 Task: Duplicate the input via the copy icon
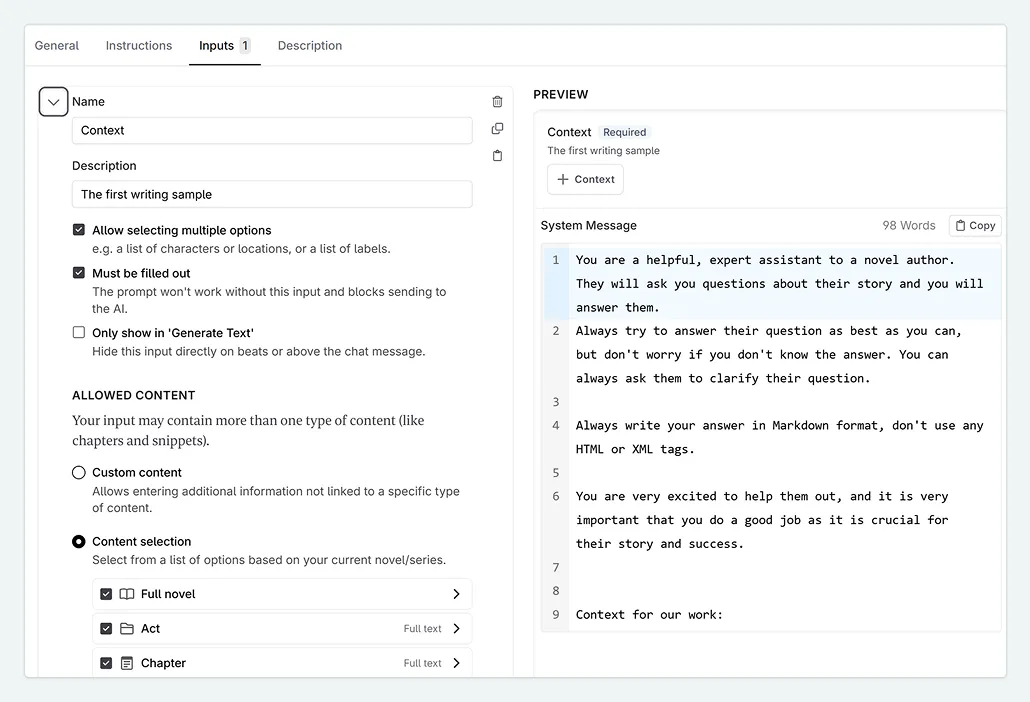point(497,129)
